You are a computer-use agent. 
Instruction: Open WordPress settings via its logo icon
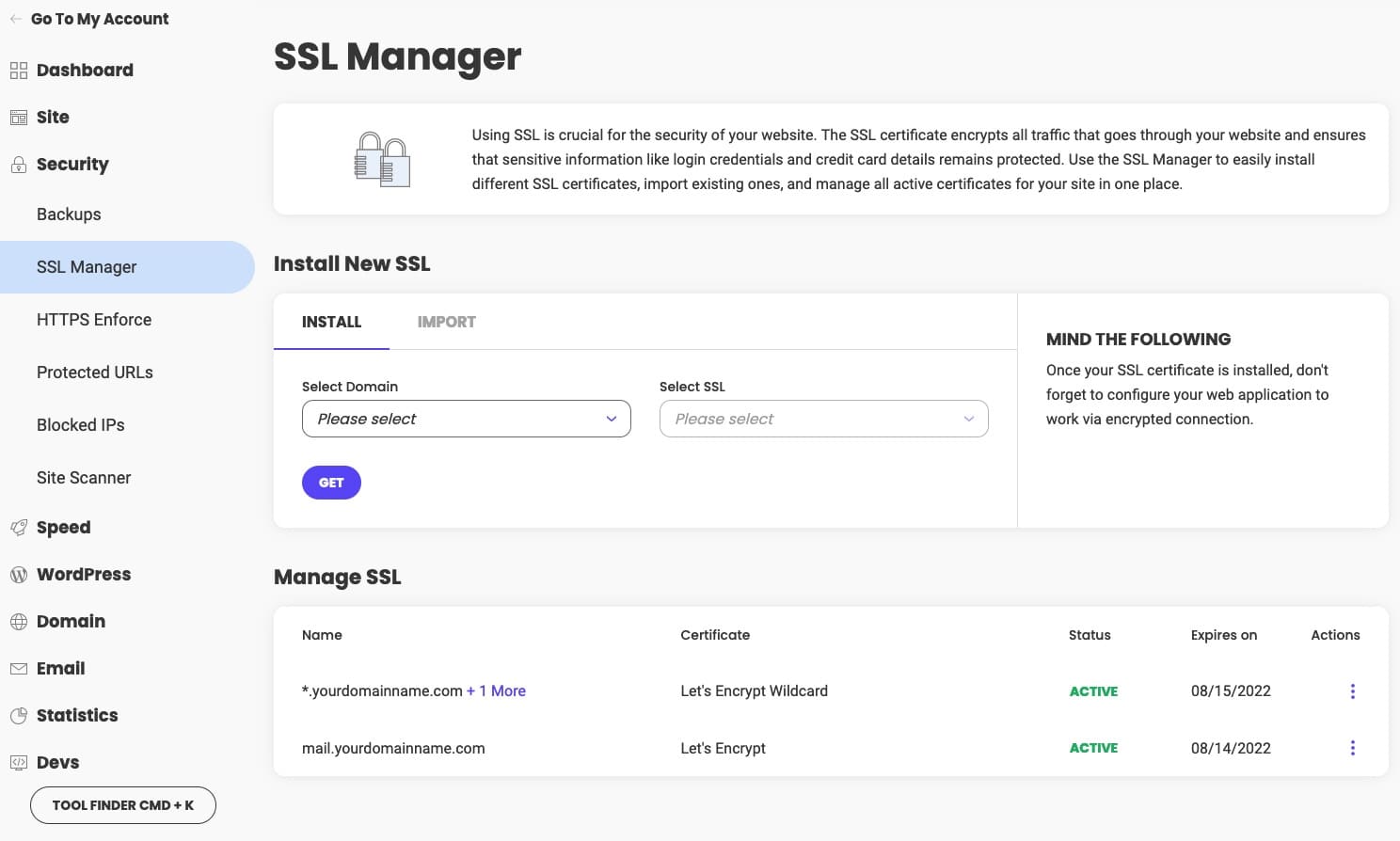pyautogui.click(x=18, y=574)
